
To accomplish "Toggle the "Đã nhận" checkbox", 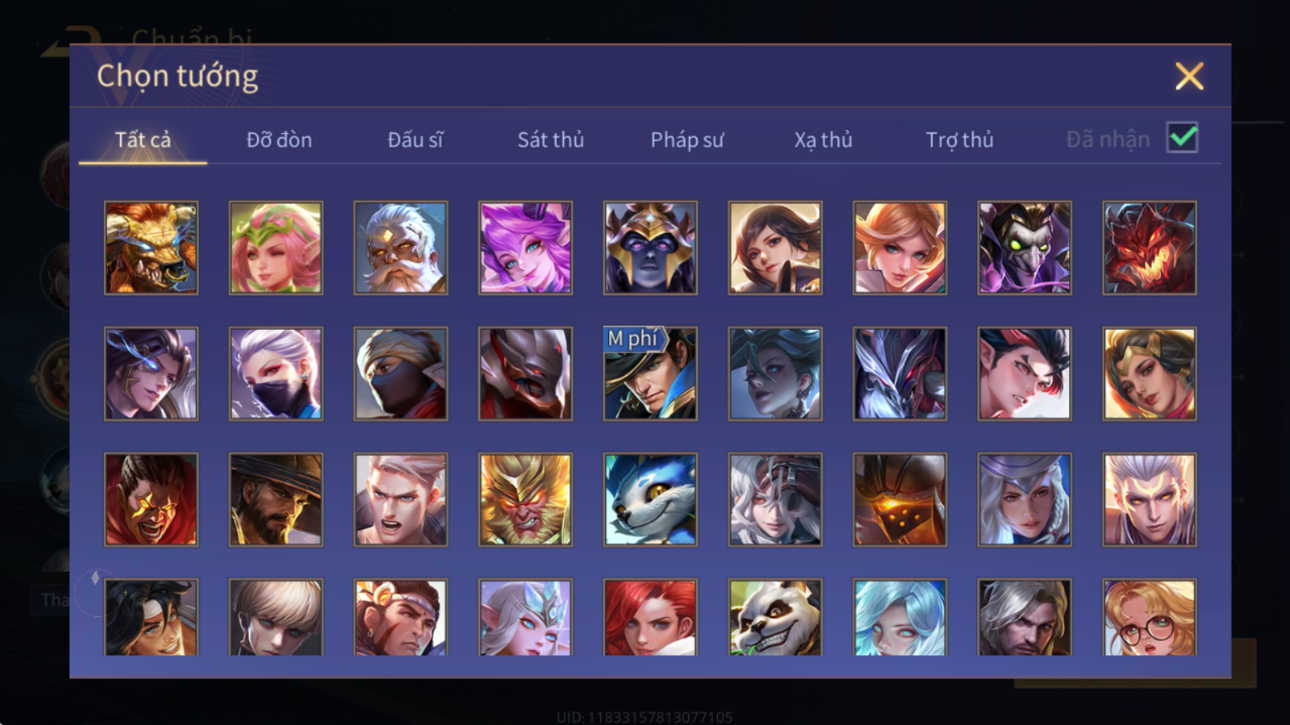I will [1182, 138].
